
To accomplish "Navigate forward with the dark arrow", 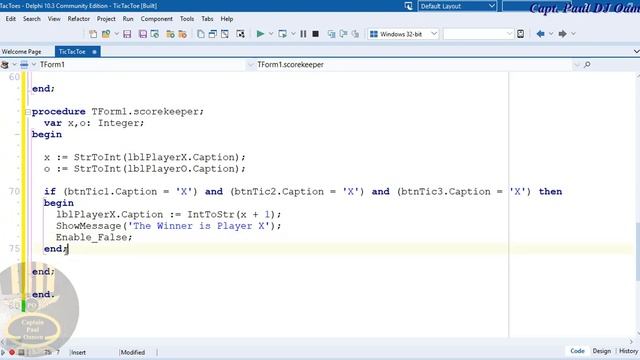I will pyautogui.click(x=562, y=34).
